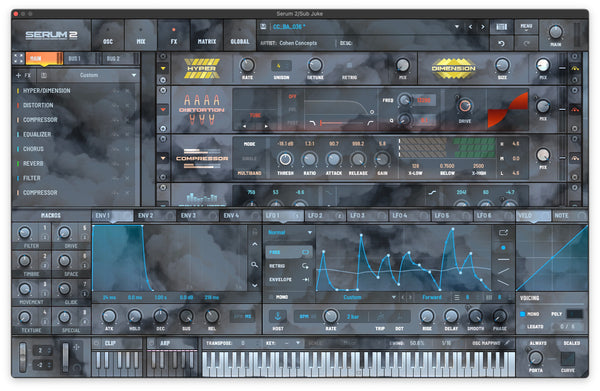Screen dimensions: 600x391
Task: Click the expand FX view icon
Action: click(x=18, y=59)
